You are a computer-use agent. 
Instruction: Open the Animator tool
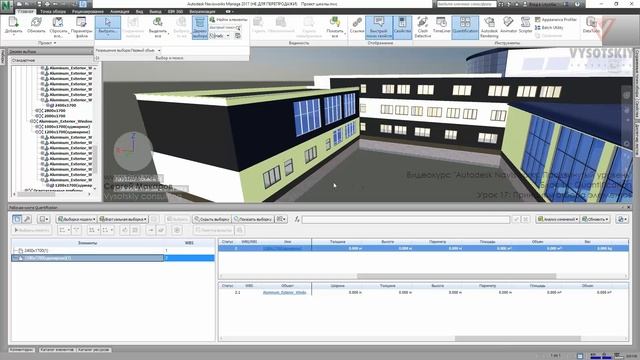pyautogui.click(x=508, y=25)
